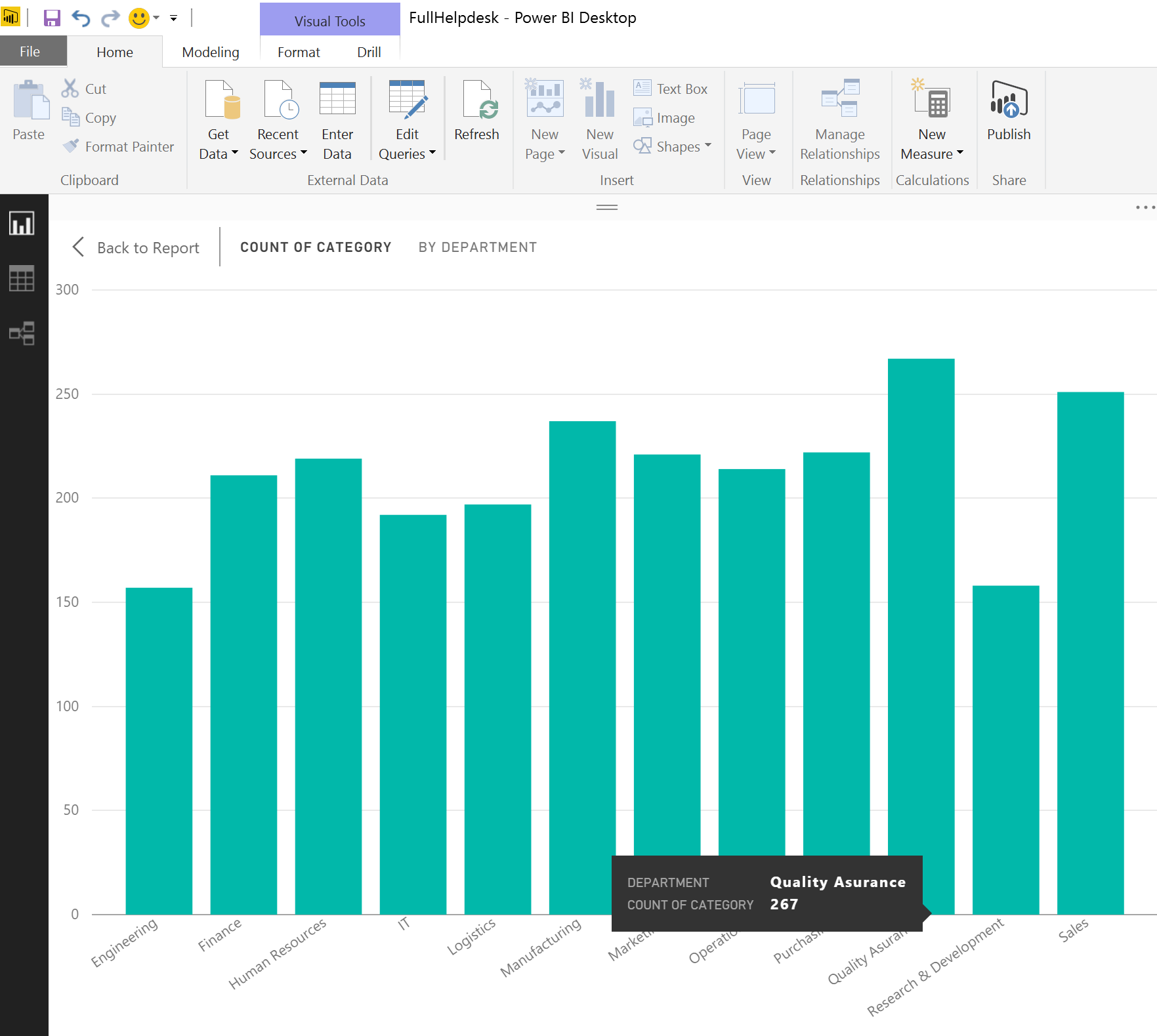Expand the Recent Sources dropdown
The width and height of the screenshot is (1157, 1036).
(x=303, y=153)
